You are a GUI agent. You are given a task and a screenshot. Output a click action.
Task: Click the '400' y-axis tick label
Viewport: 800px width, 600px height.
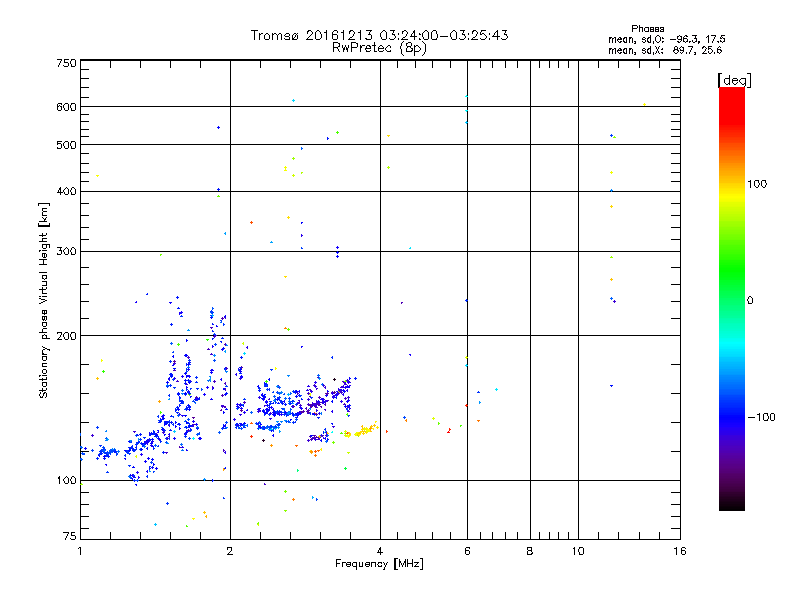coord(66,191)
